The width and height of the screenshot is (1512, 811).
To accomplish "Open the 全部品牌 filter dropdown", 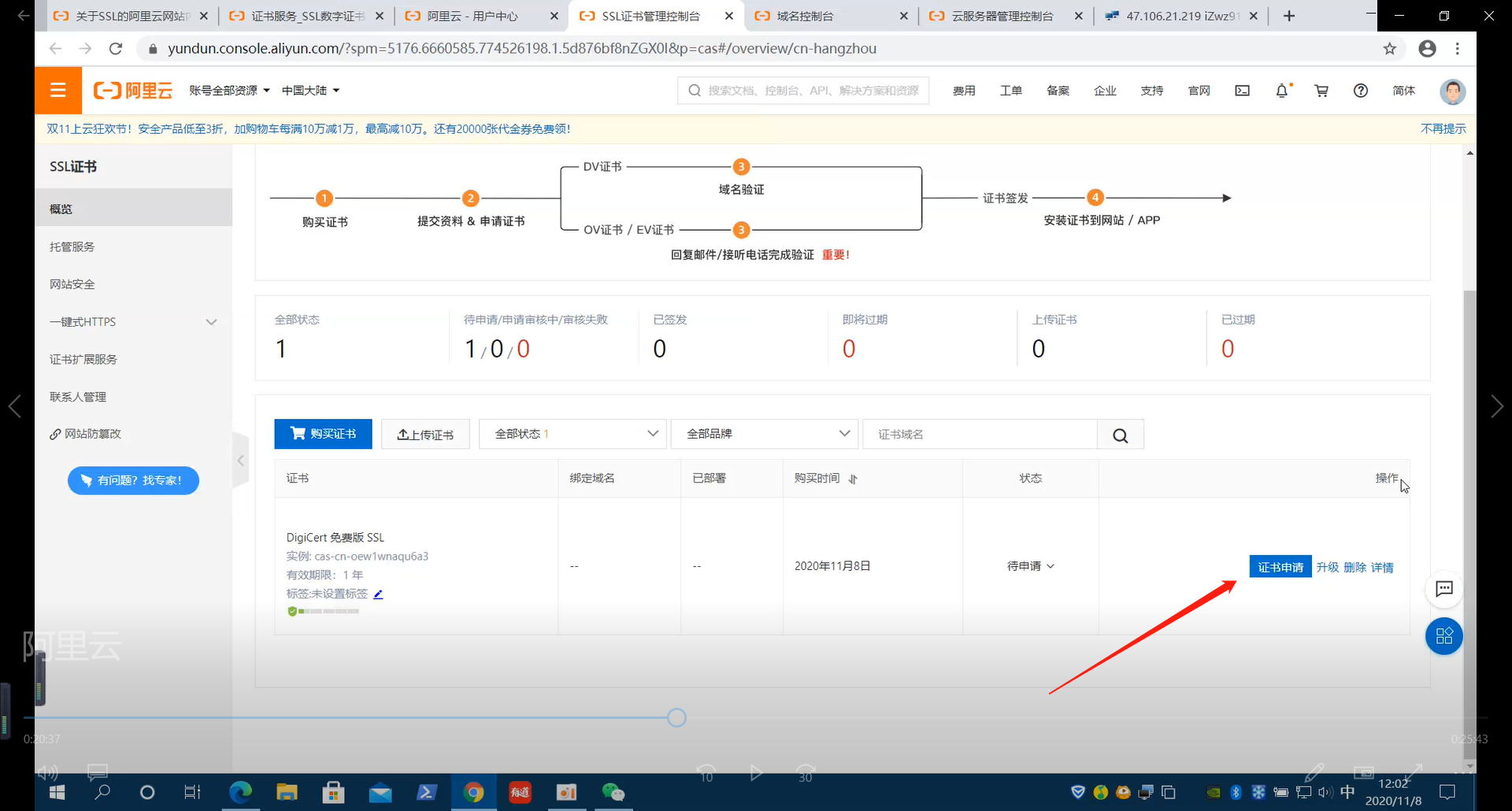I will point(764,434).
